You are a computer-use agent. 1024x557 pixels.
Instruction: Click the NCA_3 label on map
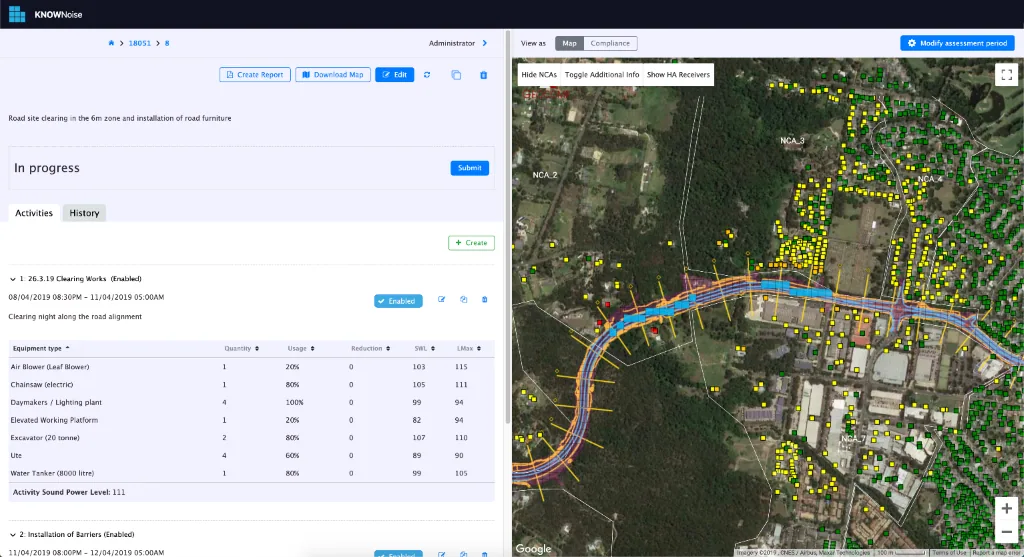792,140
